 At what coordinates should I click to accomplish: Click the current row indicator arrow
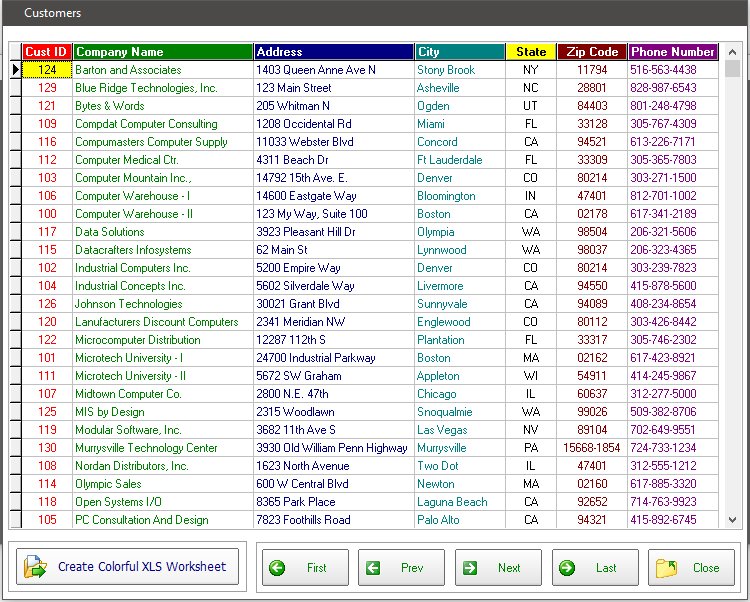pyautogui.click(x=15, y=70)
